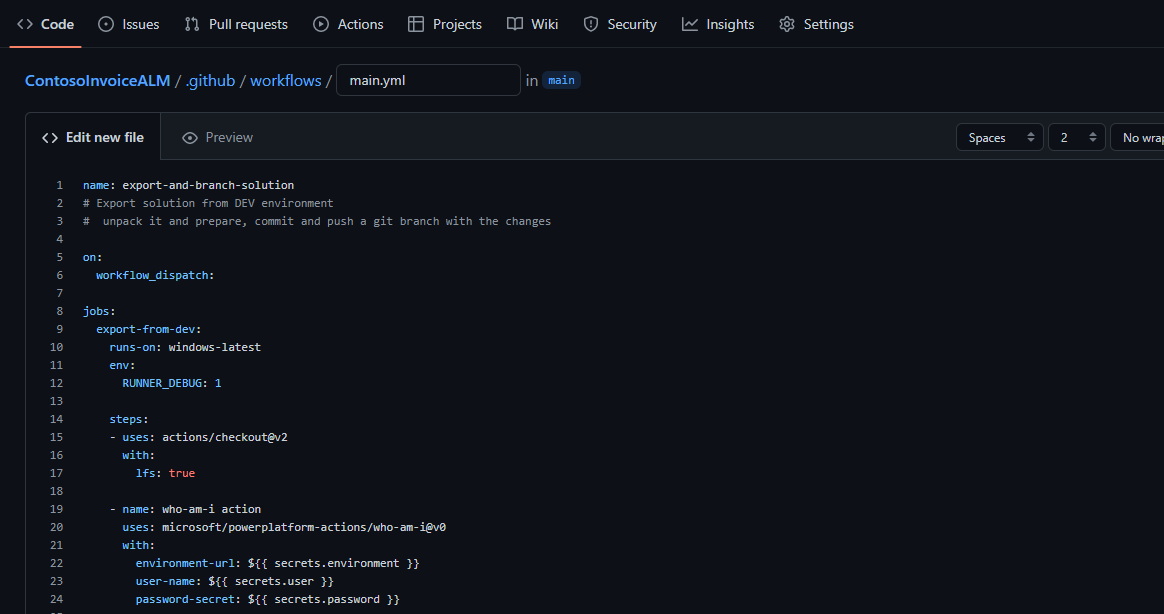Click the Projects table icon

tap(416, 25)
